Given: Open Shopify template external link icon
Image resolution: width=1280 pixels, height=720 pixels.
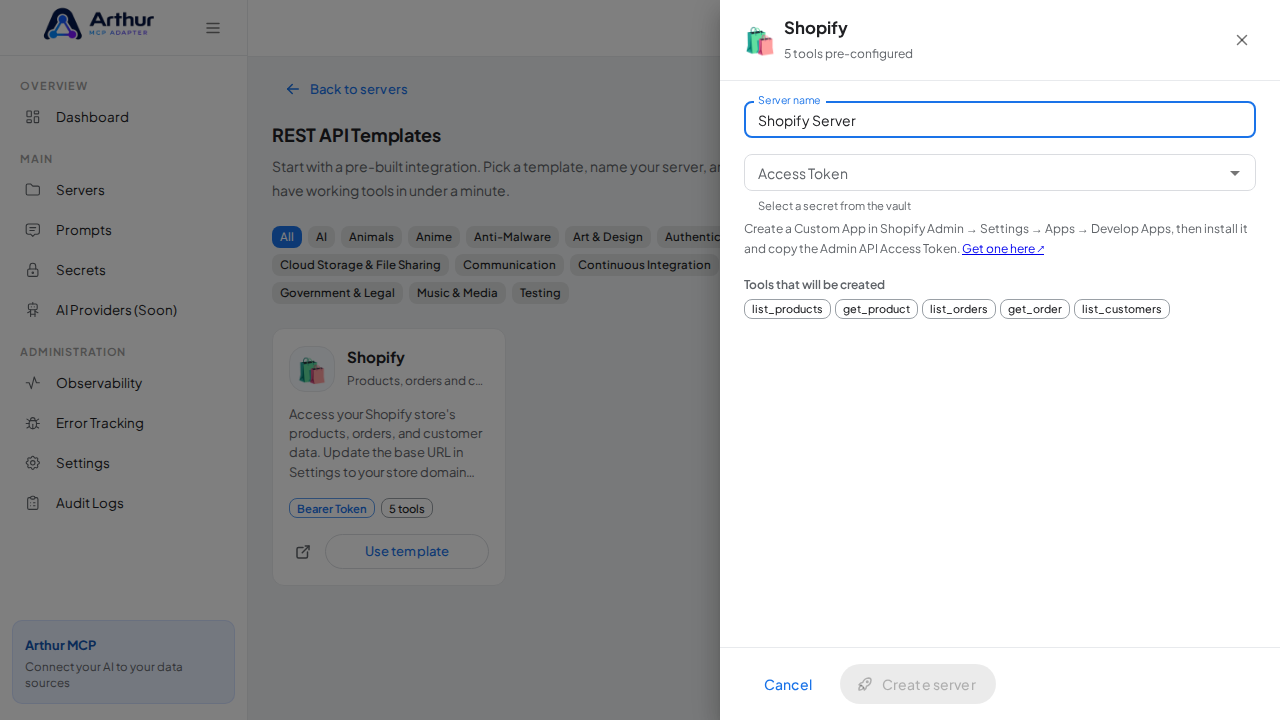Looking at the screenshot, I should click(303, 552).
